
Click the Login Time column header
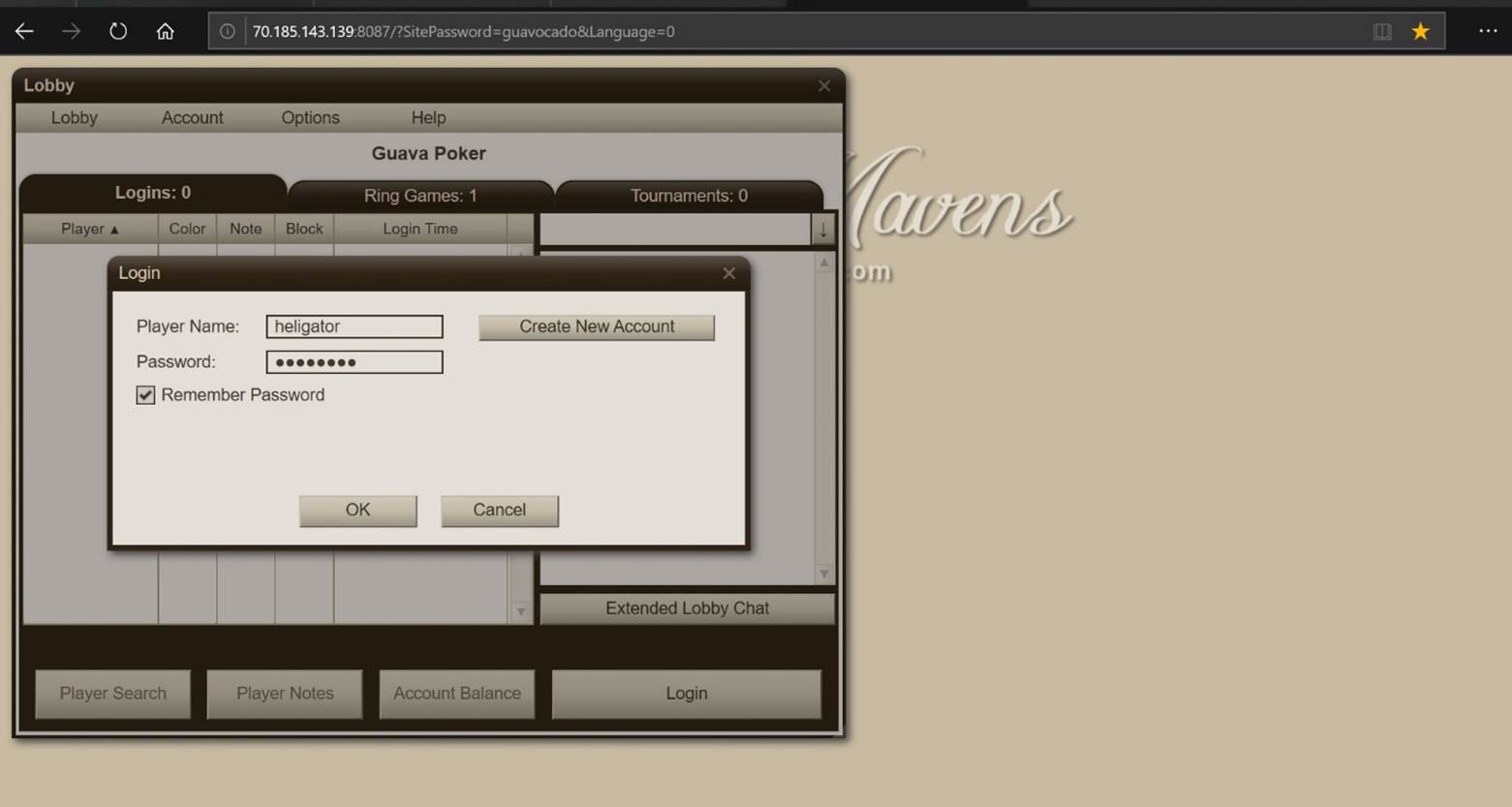[419, 229]
